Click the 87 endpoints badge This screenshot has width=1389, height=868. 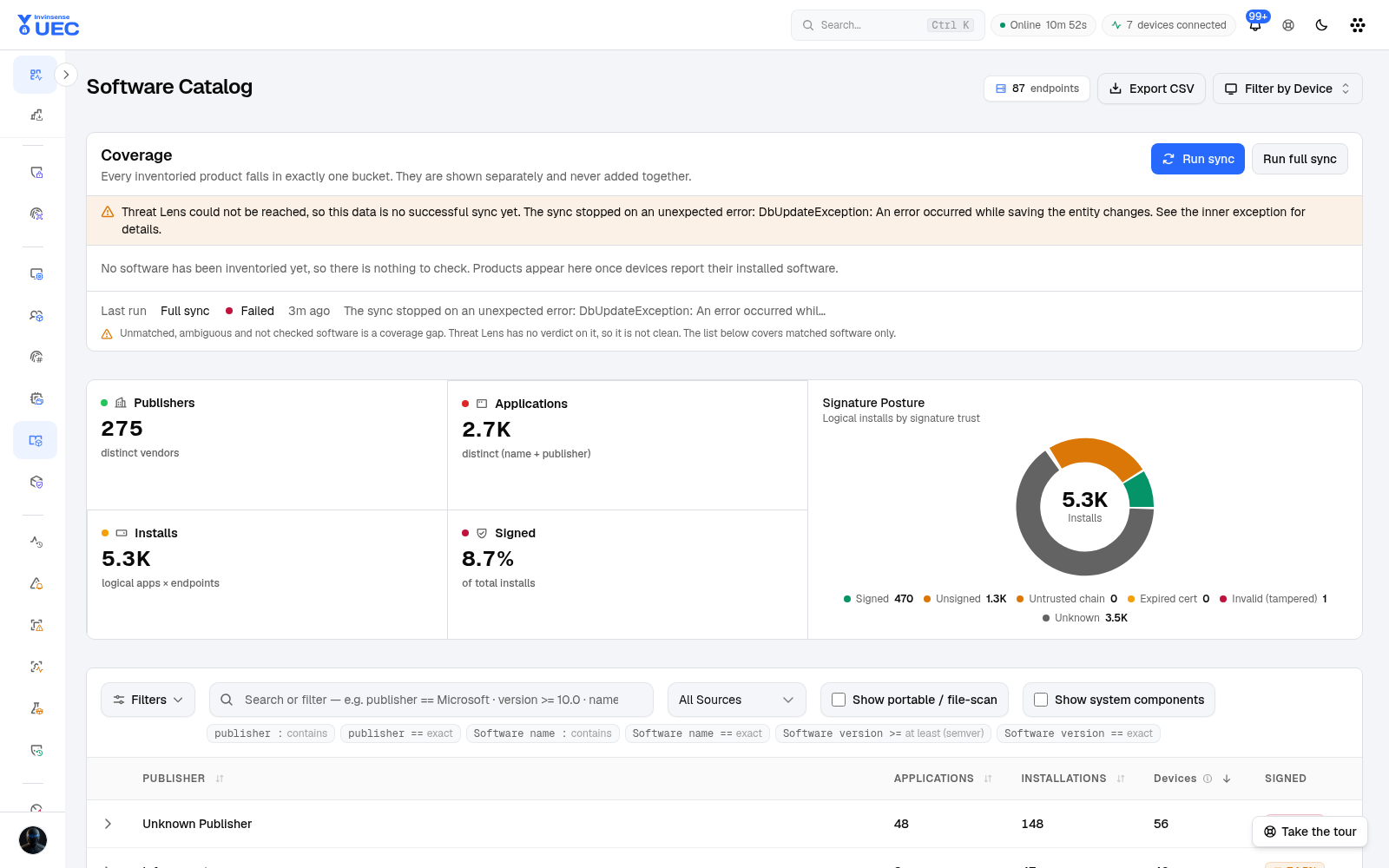click(1037, 89)
